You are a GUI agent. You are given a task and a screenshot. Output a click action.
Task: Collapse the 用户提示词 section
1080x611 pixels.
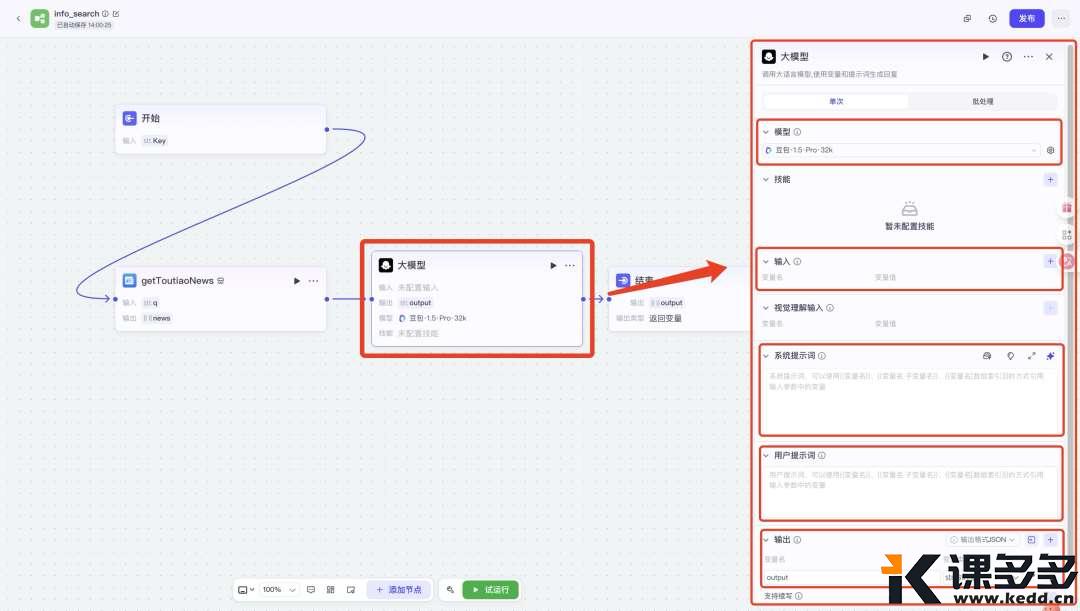(x=766, y=455)
